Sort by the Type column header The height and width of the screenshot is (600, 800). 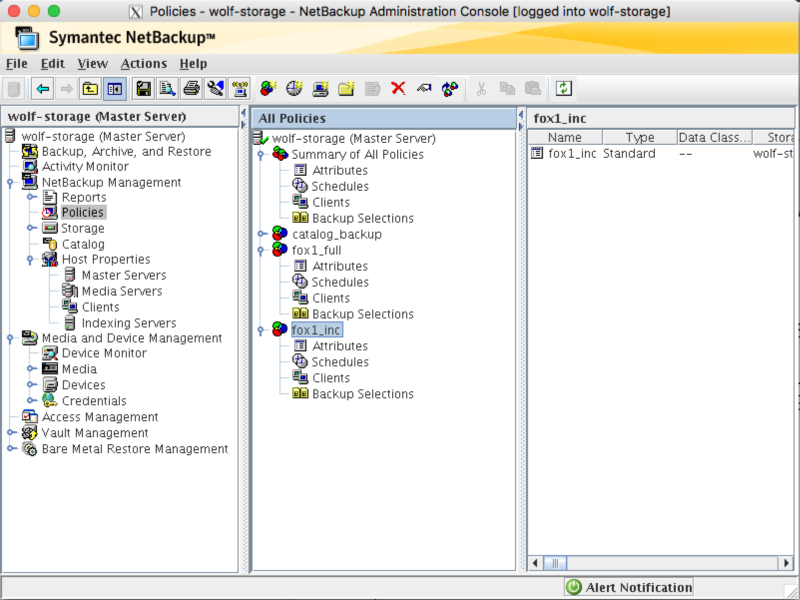click(x=640, y=138)
